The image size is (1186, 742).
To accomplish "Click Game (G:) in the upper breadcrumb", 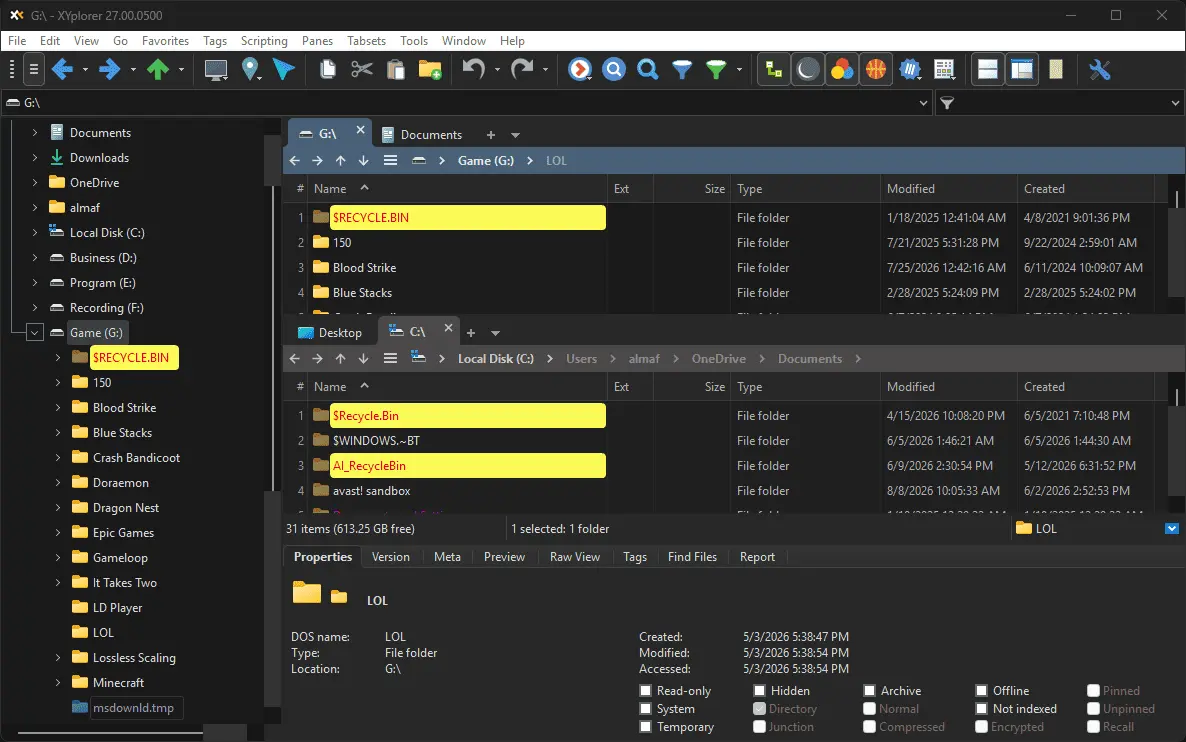I will click(486, 160).
